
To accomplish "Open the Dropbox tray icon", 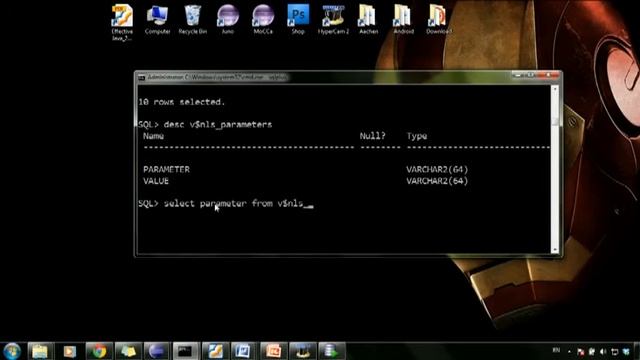I will [626, 351].
